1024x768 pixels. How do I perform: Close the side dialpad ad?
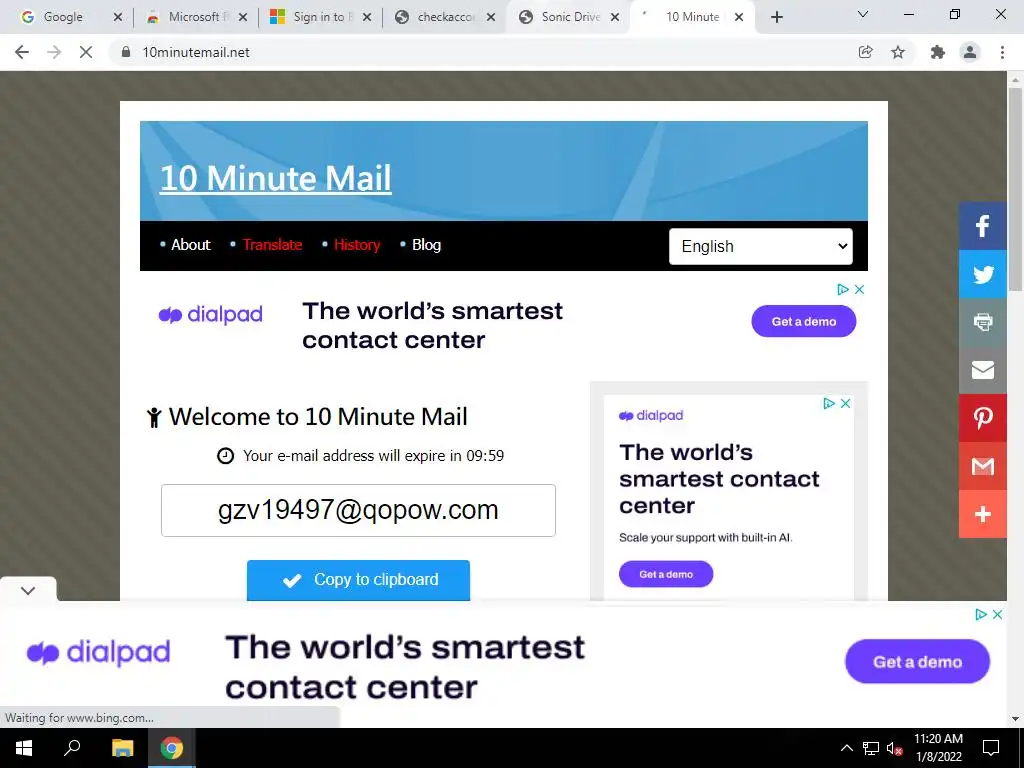point(845,404)
